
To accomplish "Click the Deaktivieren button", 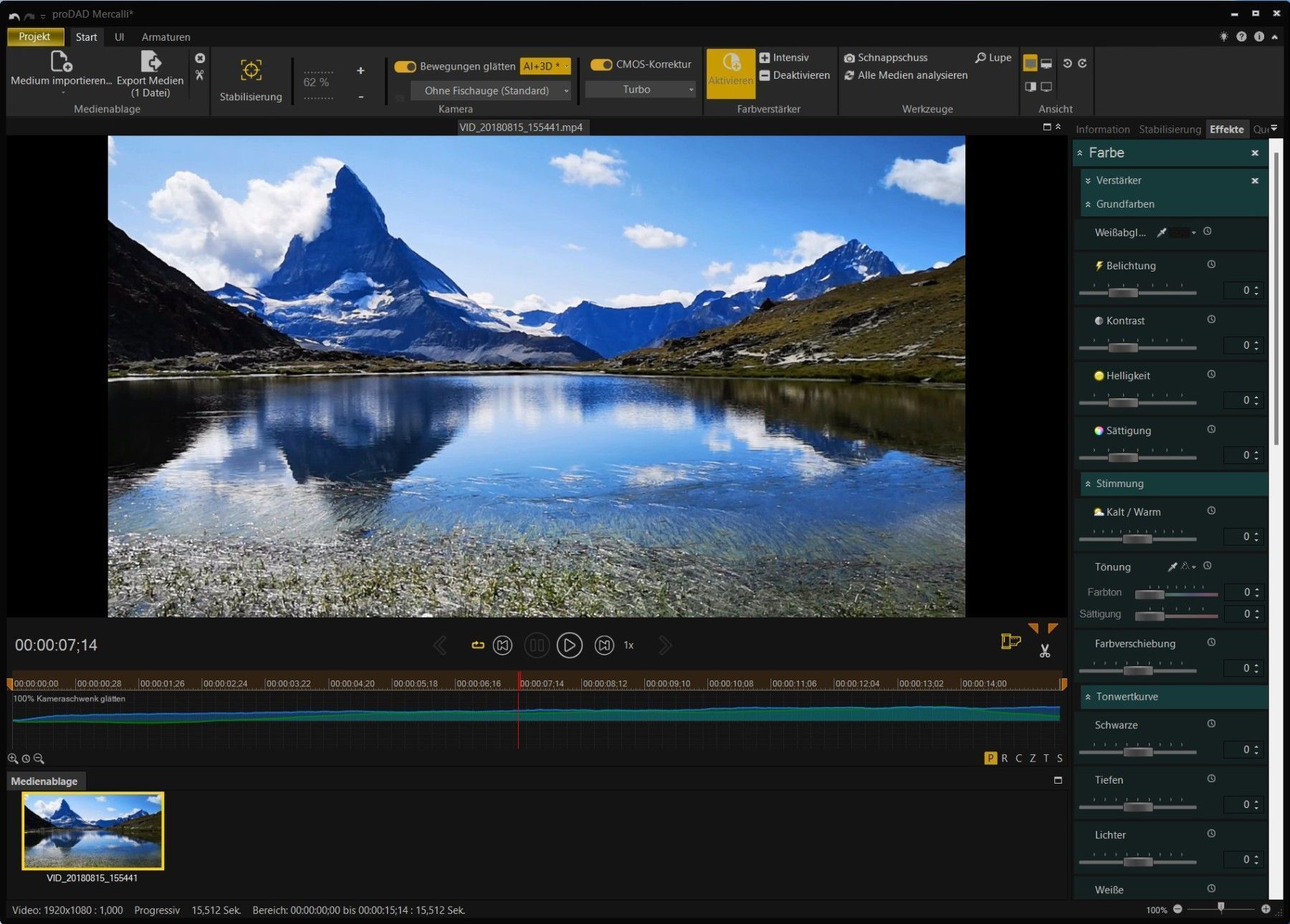I will [795, 75].
